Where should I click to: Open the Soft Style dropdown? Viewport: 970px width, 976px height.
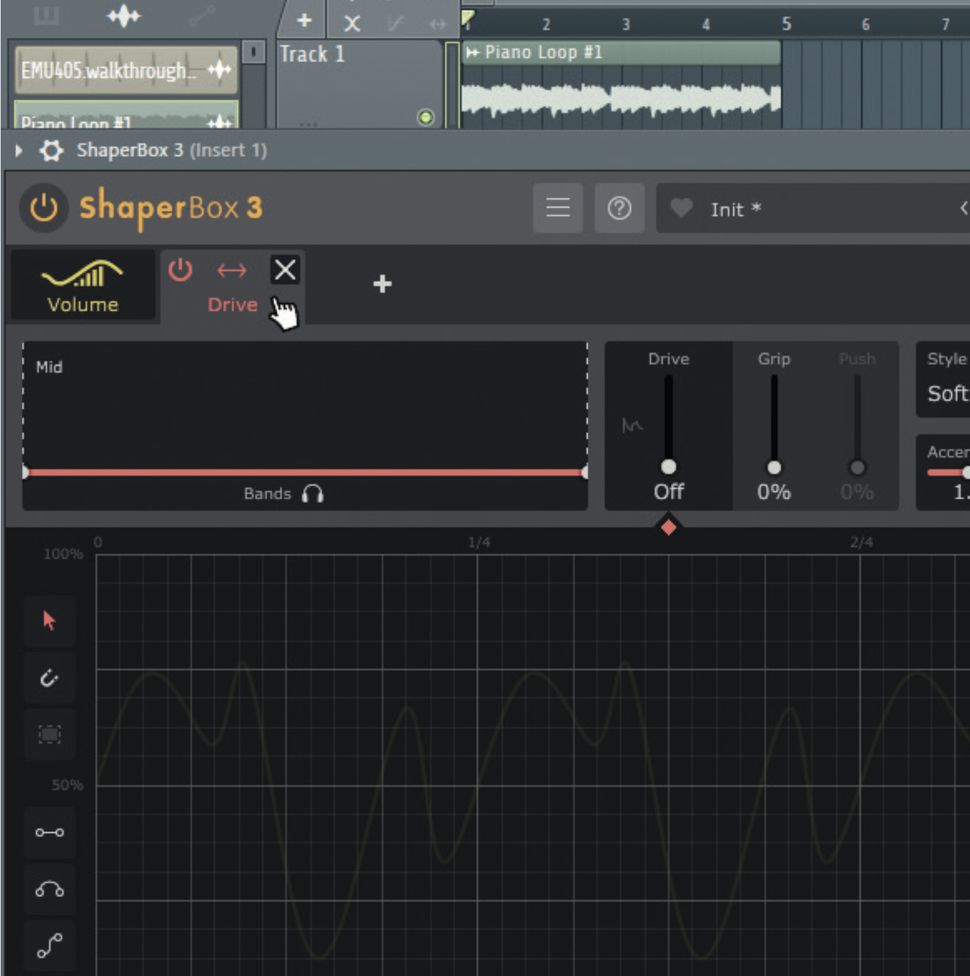tap(948, 393)
